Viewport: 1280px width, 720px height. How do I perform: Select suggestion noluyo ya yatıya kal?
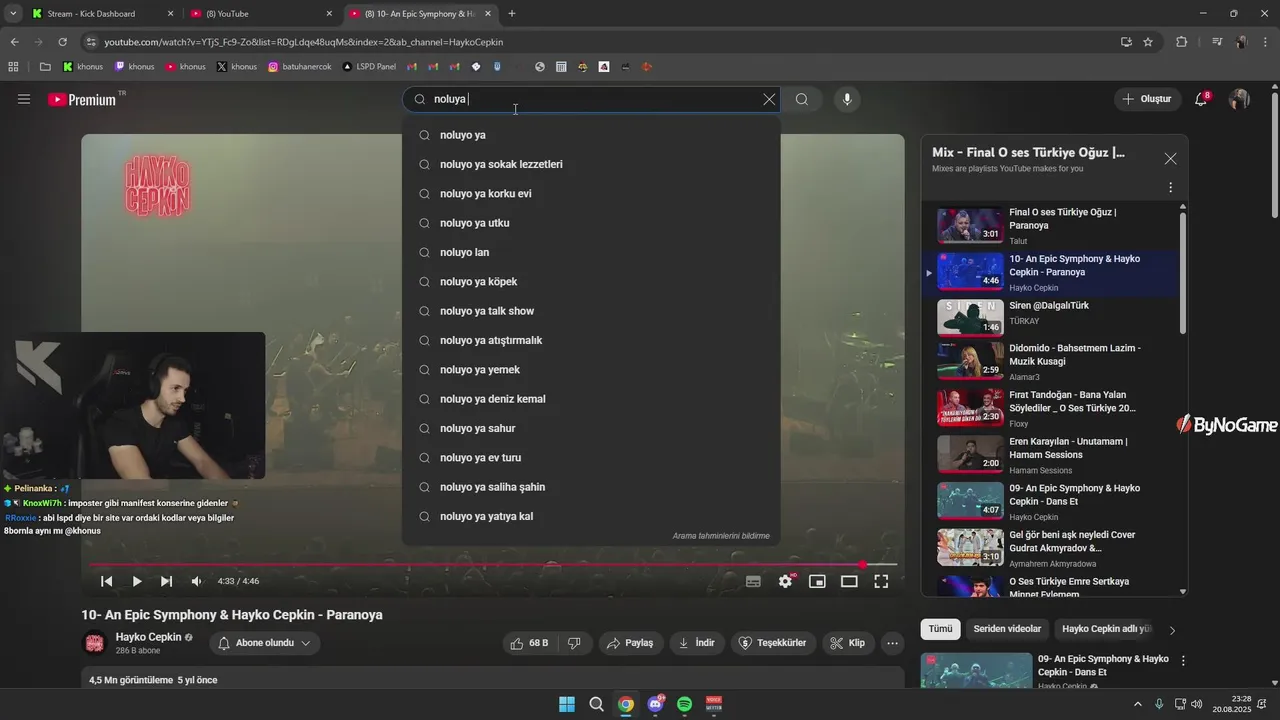(x=591, y=516)
